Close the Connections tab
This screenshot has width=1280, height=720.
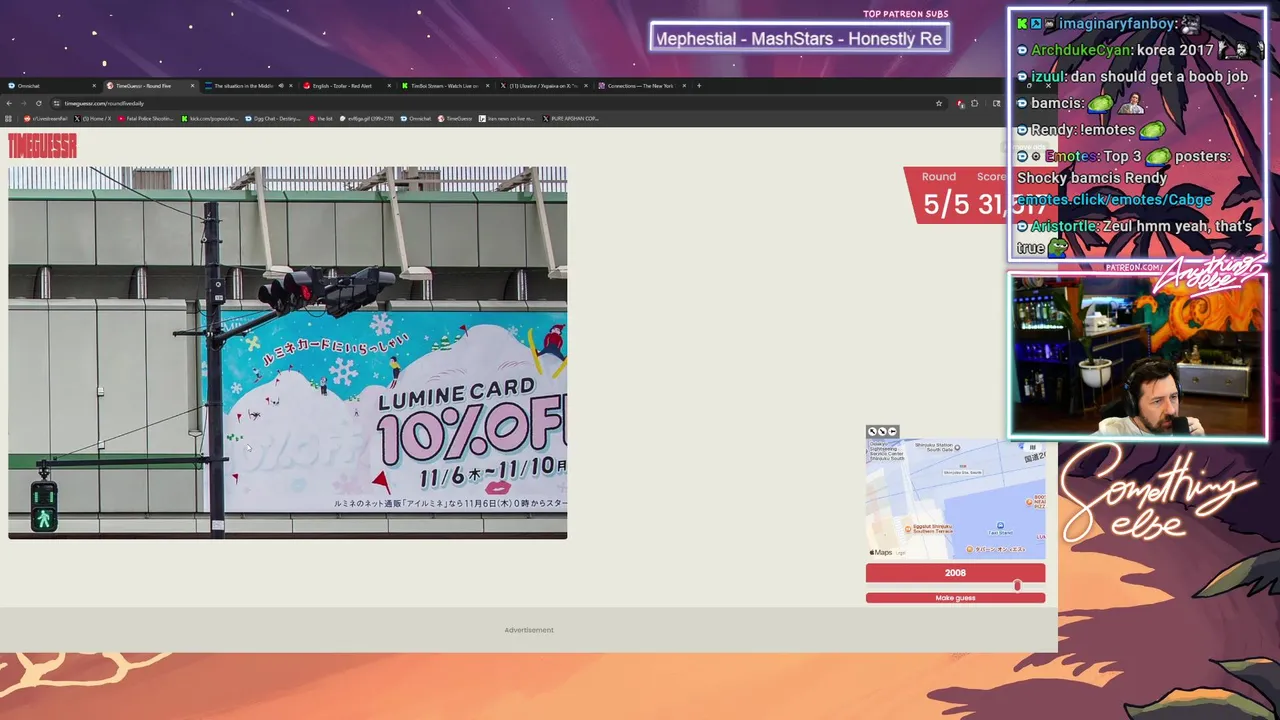(x=684, y=86)
